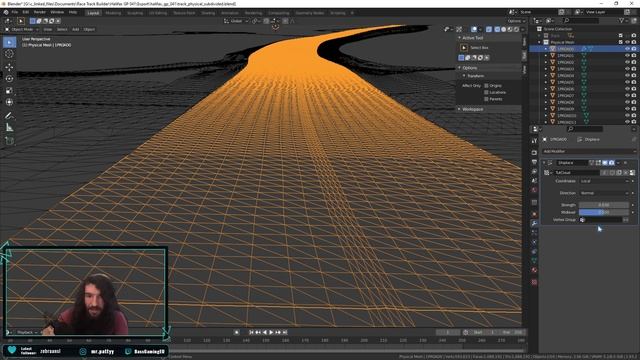Switch to the Sculpting workspace tab
The height and width of the screenshot is (360, 640).
pos(135,13)
